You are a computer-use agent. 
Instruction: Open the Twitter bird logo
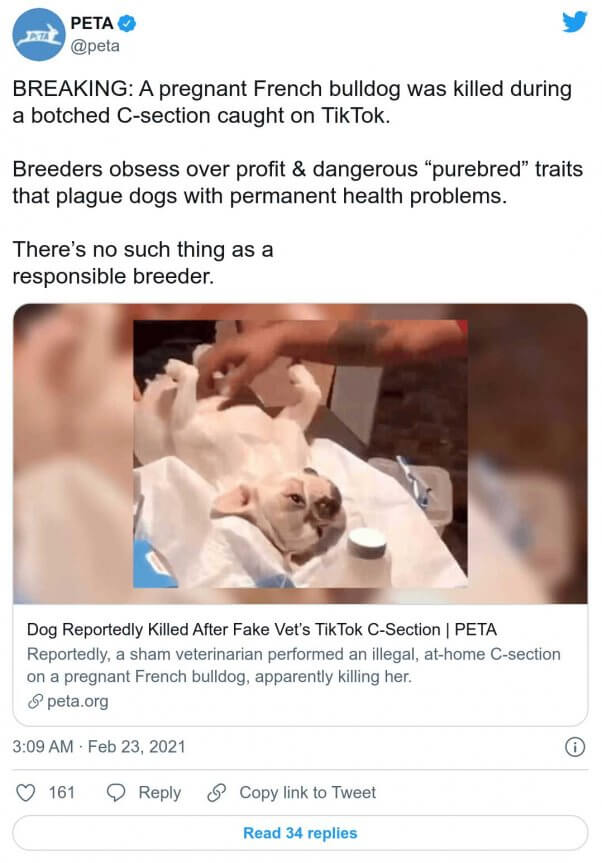click(574, 23)
